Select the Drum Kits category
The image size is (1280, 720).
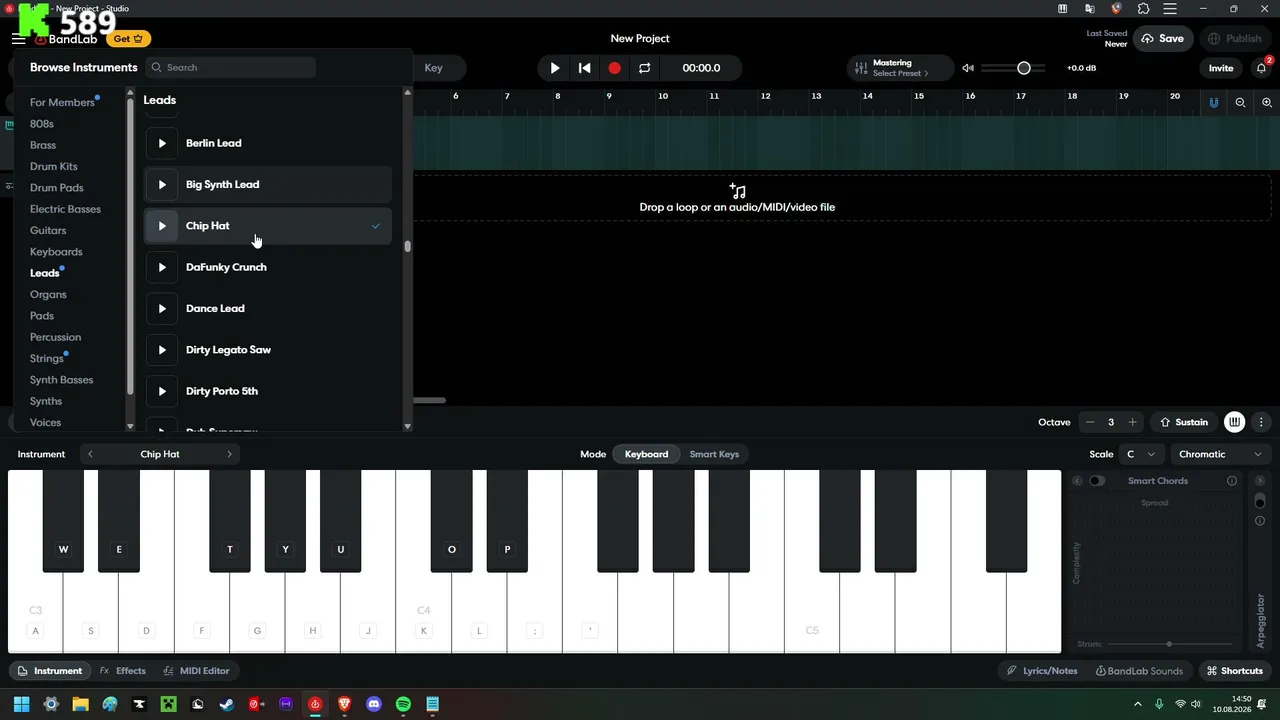54,167
